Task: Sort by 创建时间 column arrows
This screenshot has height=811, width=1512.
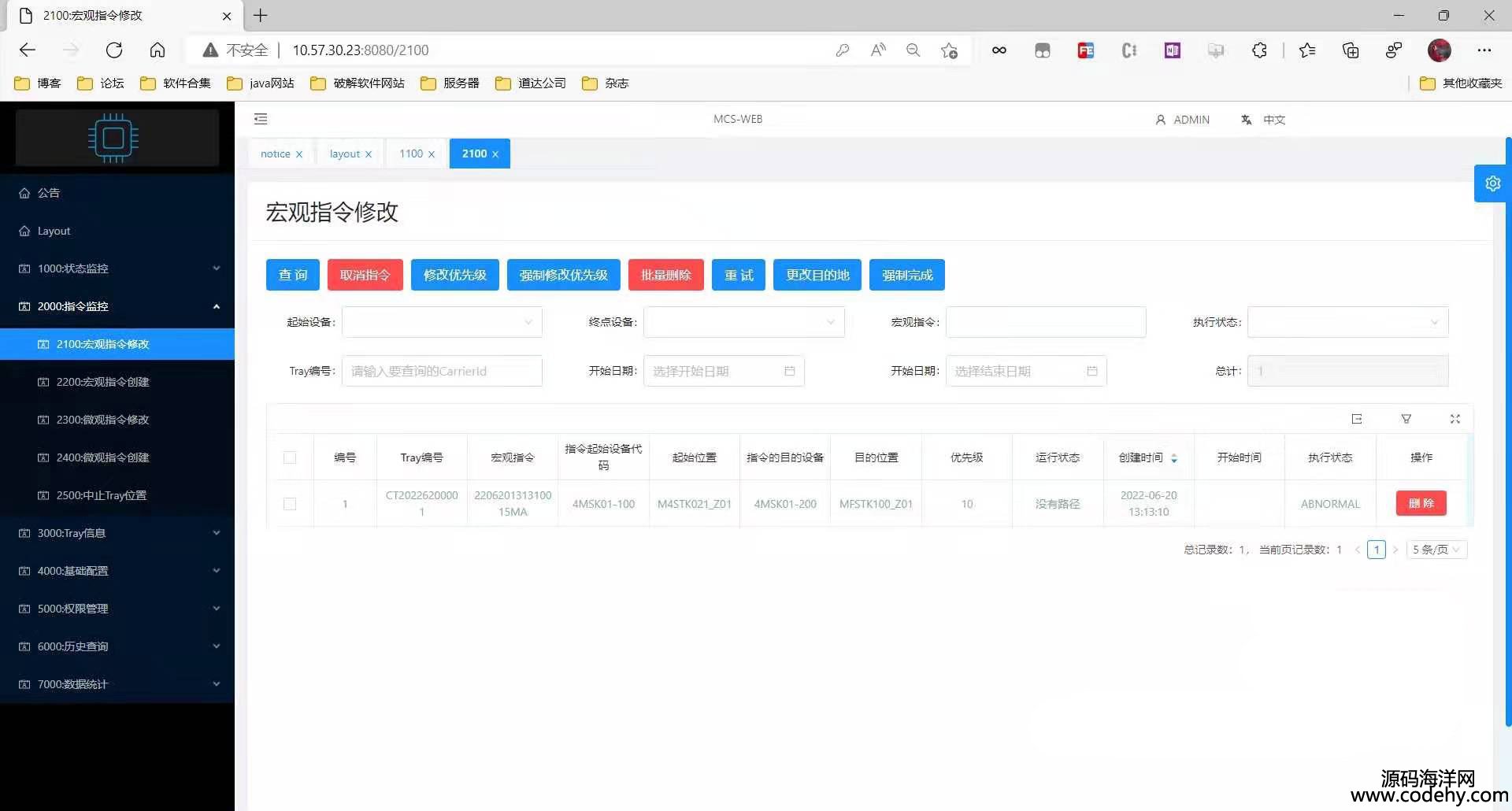Action: click(1174, 457)
